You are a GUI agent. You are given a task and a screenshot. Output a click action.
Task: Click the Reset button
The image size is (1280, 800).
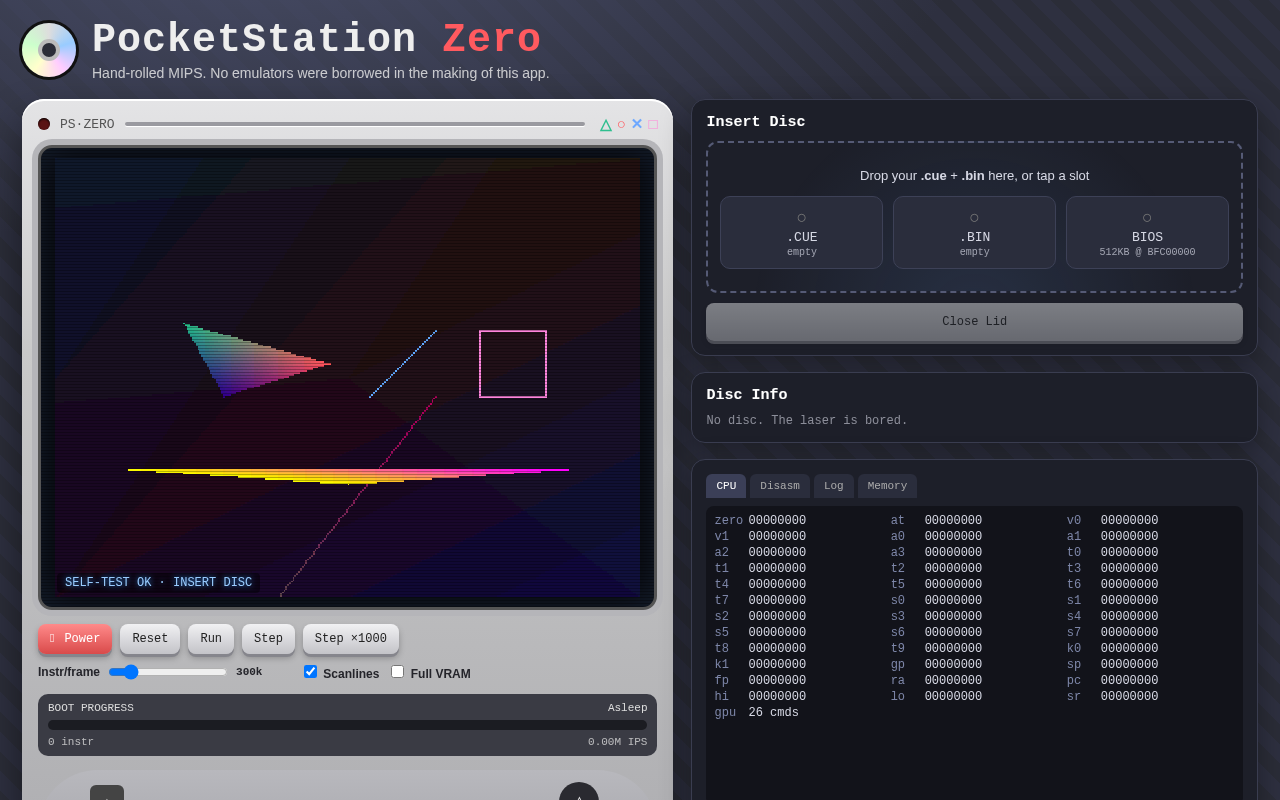150,639
